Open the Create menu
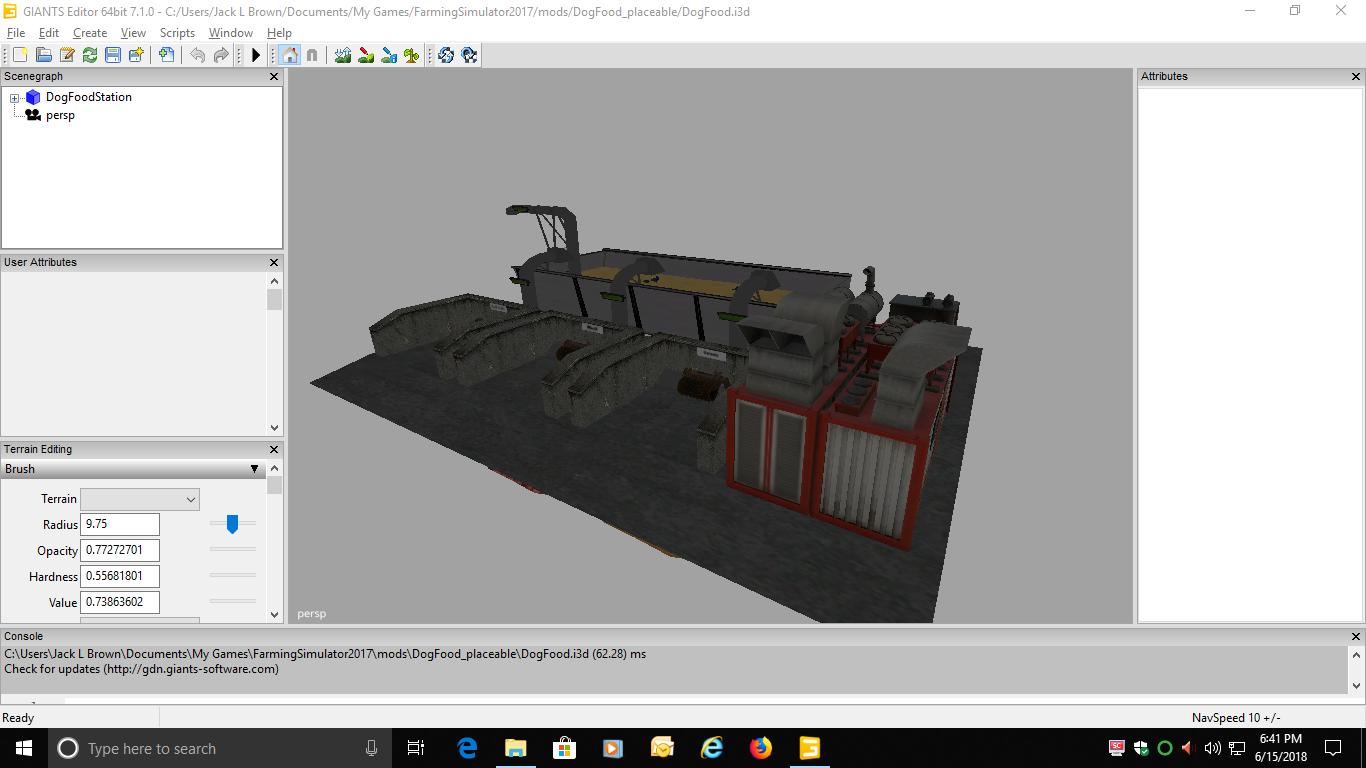Screen dimensions: 1366x768 pos(90,33)
